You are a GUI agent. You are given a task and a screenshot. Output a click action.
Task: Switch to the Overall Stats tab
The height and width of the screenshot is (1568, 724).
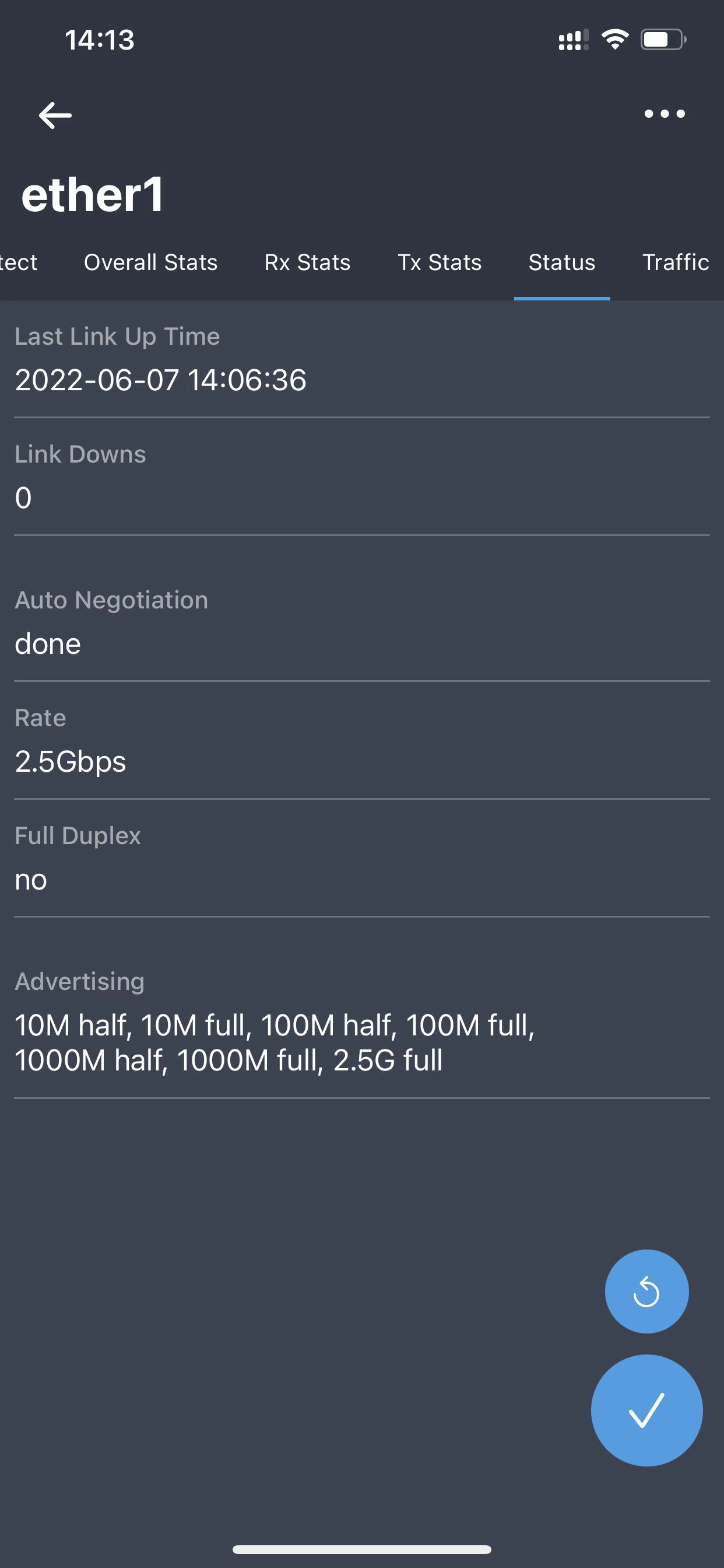pyautogui.click(x=150, y=262)
